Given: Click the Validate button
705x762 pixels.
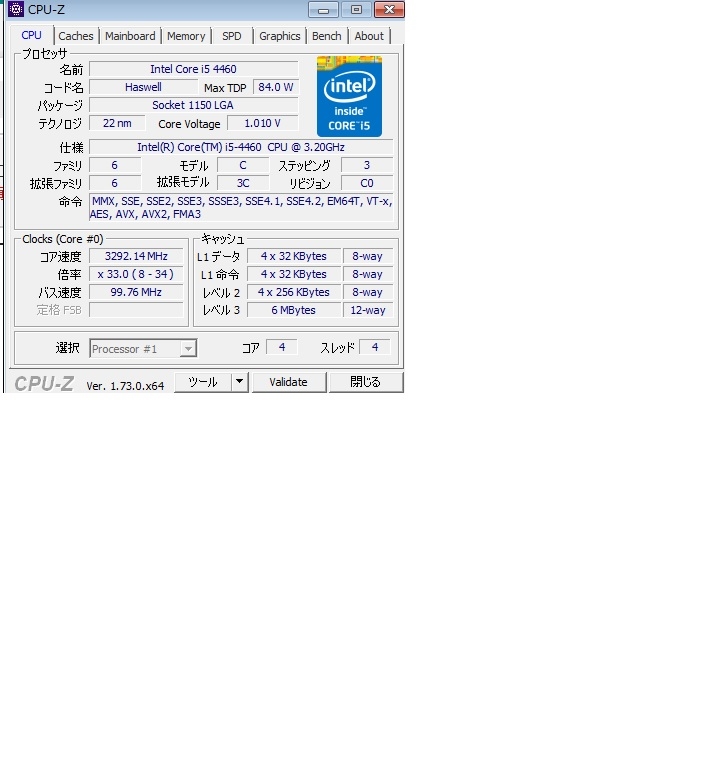Looking at the screenshot, I should (x=289, y=382).
